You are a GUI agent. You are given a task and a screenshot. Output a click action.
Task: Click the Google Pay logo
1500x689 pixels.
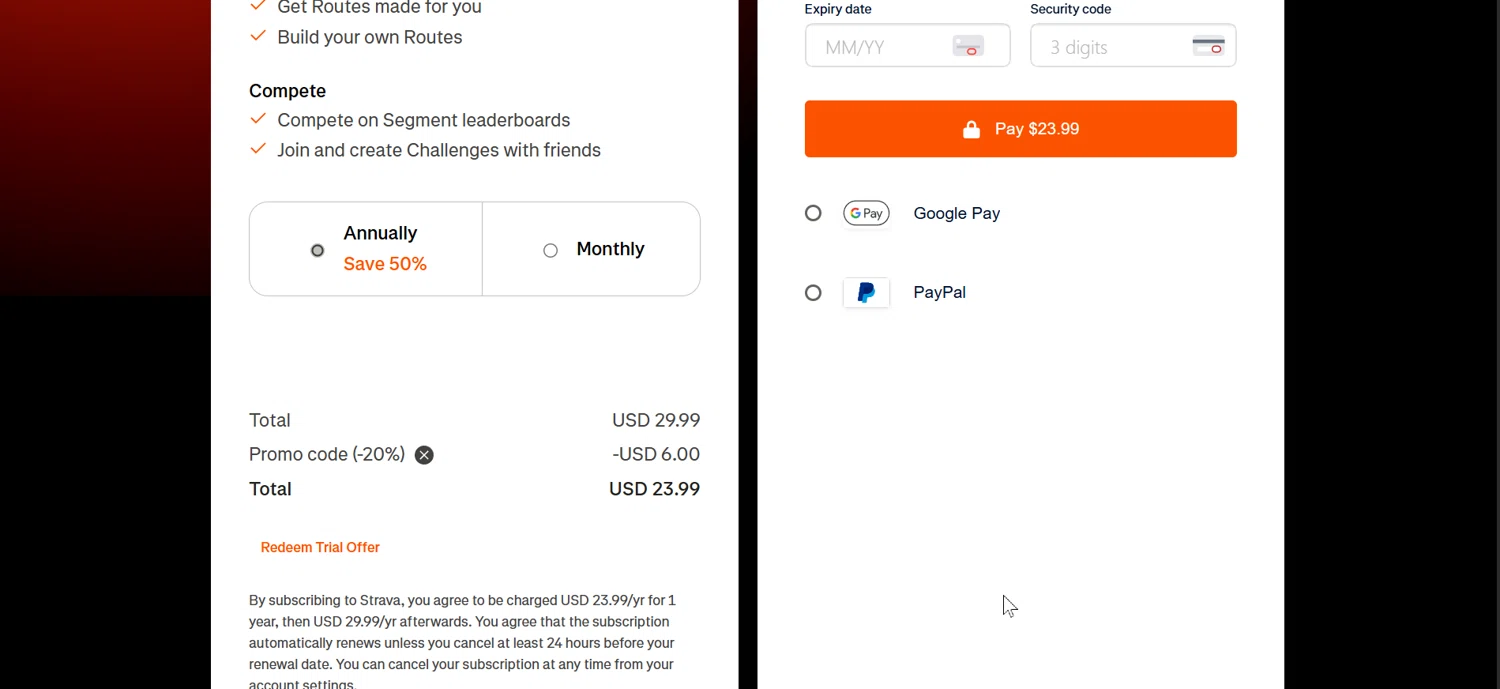[866, 213]
